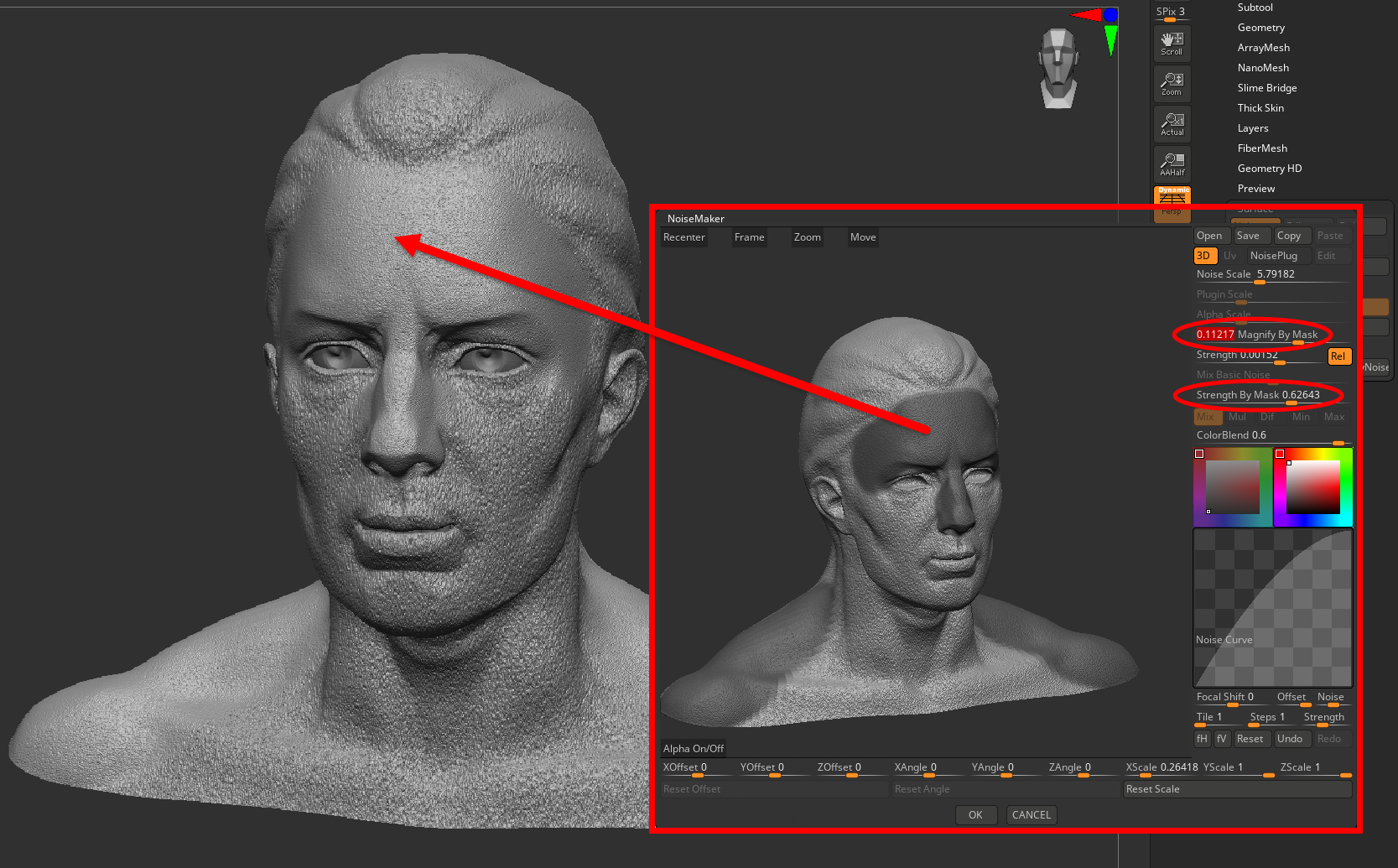1398x868 pixels.
Task: Set view to Actual size
Action: tap(1172, 123)
